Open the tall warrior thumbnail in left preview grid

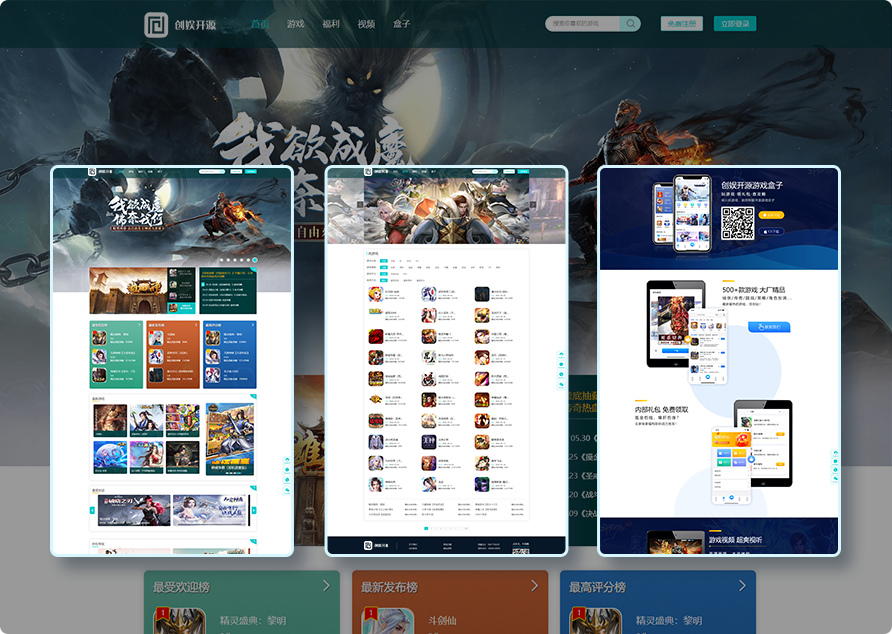[x=230, y=439]
